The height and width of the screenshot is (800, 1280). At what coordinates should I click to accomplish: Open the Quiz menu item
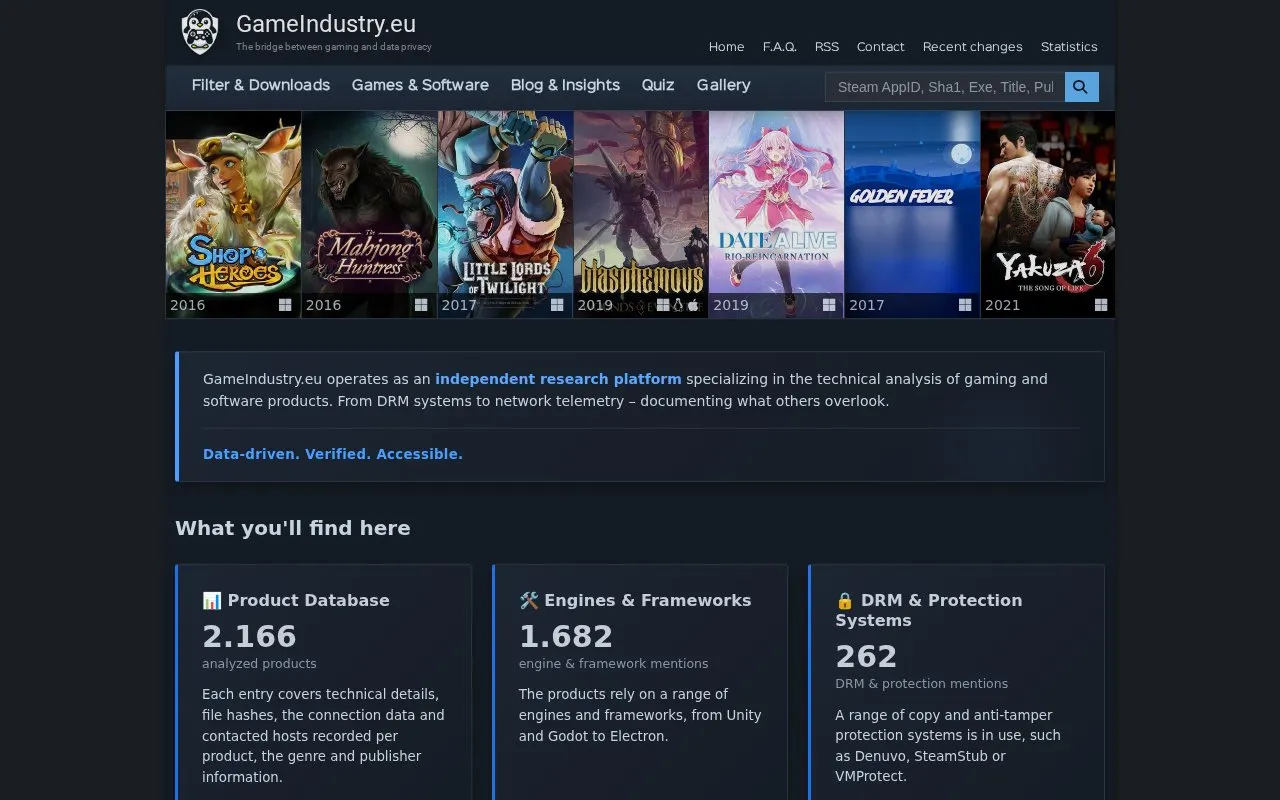pyautogui.click(x=658, y=85)
